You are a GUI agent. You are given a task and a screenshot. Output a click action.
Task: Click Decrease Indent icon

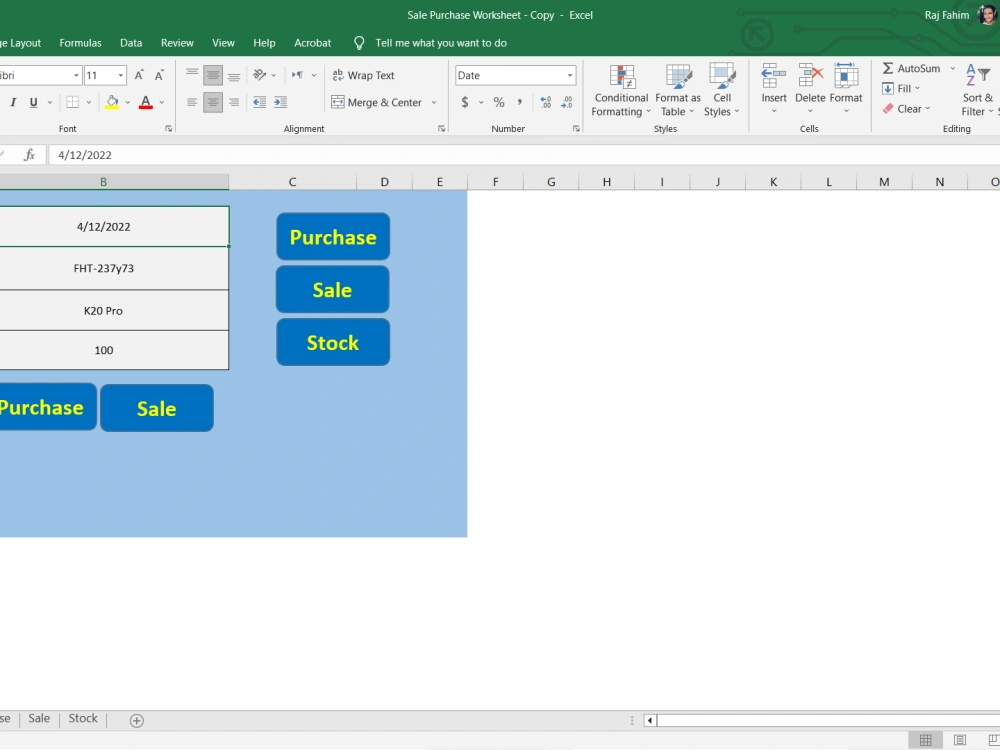260,102
